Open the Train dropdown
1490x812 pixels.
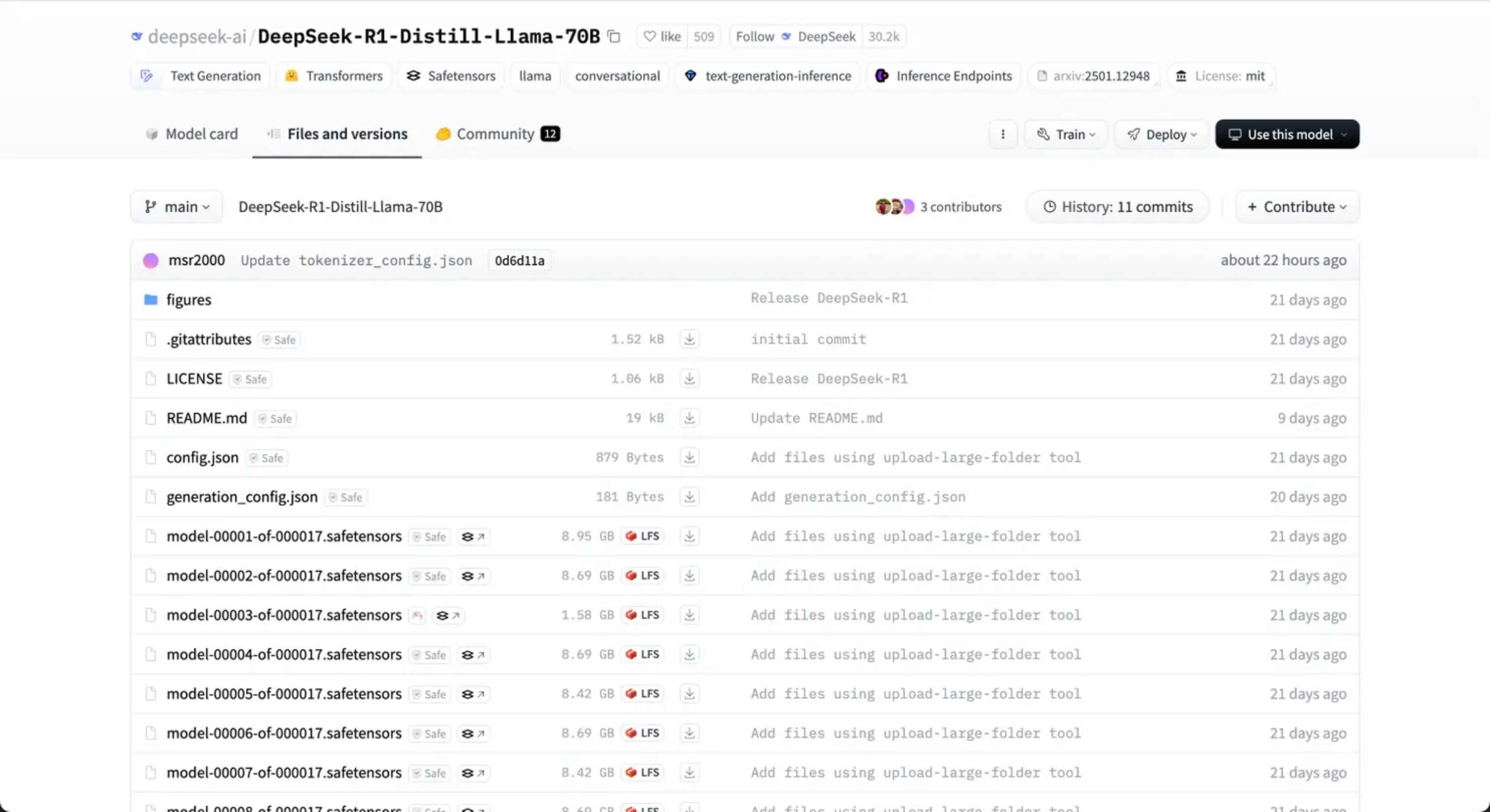[1065, 134]
